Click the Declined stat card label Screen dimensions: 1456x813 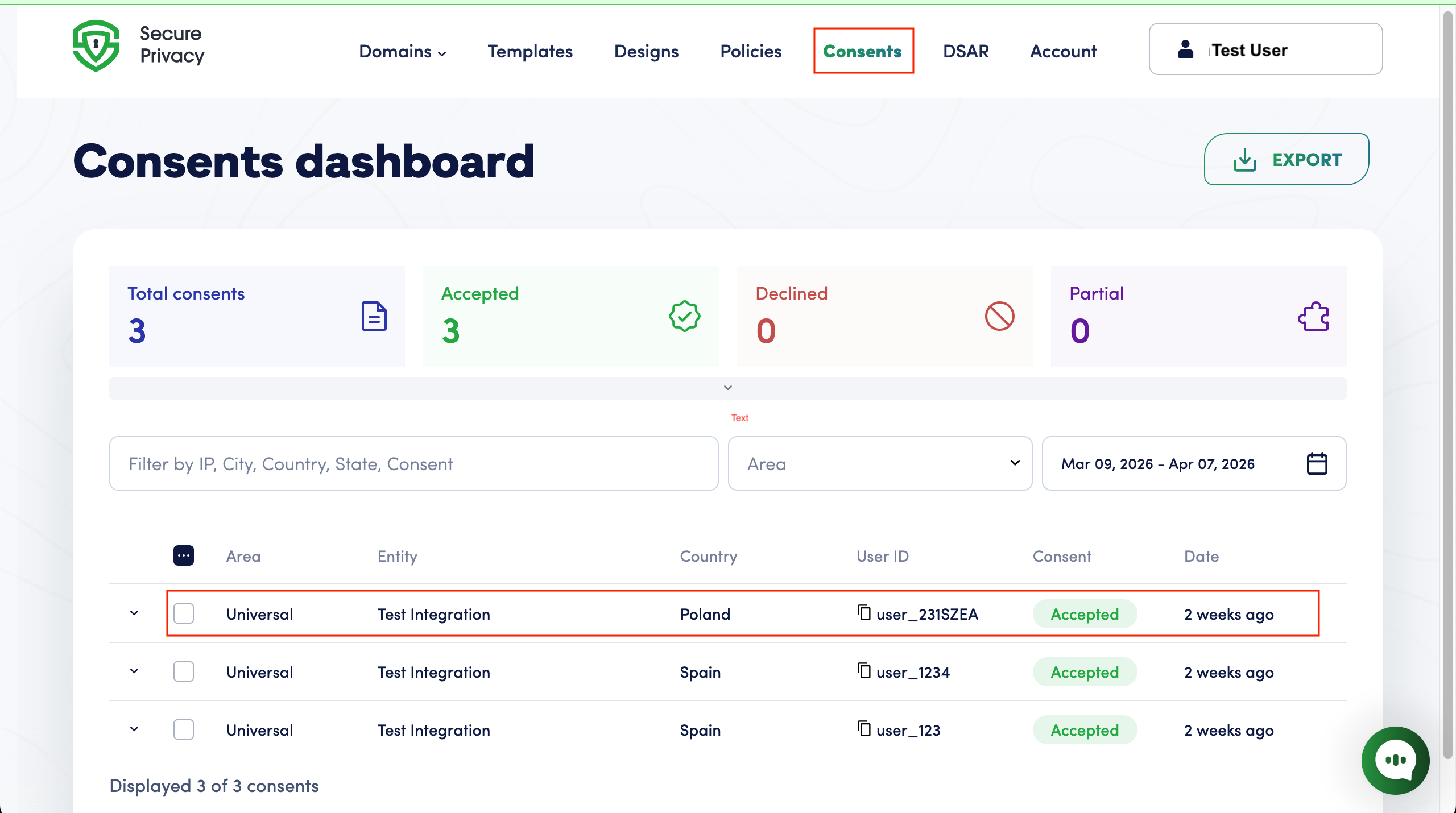click(791, 293)
